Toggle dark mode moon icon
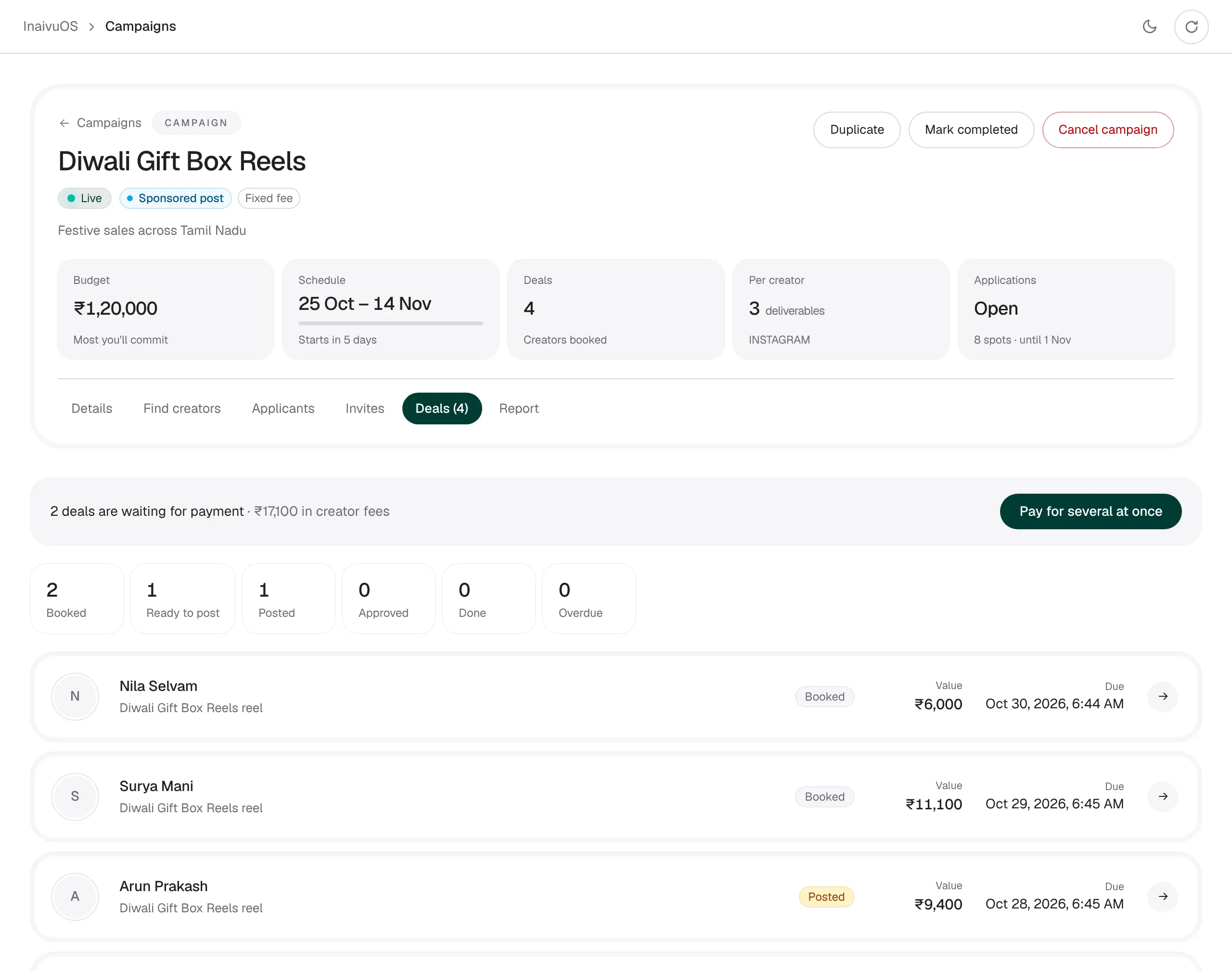The width and height of the screenshot is (1232, 971). [1149, 27]
